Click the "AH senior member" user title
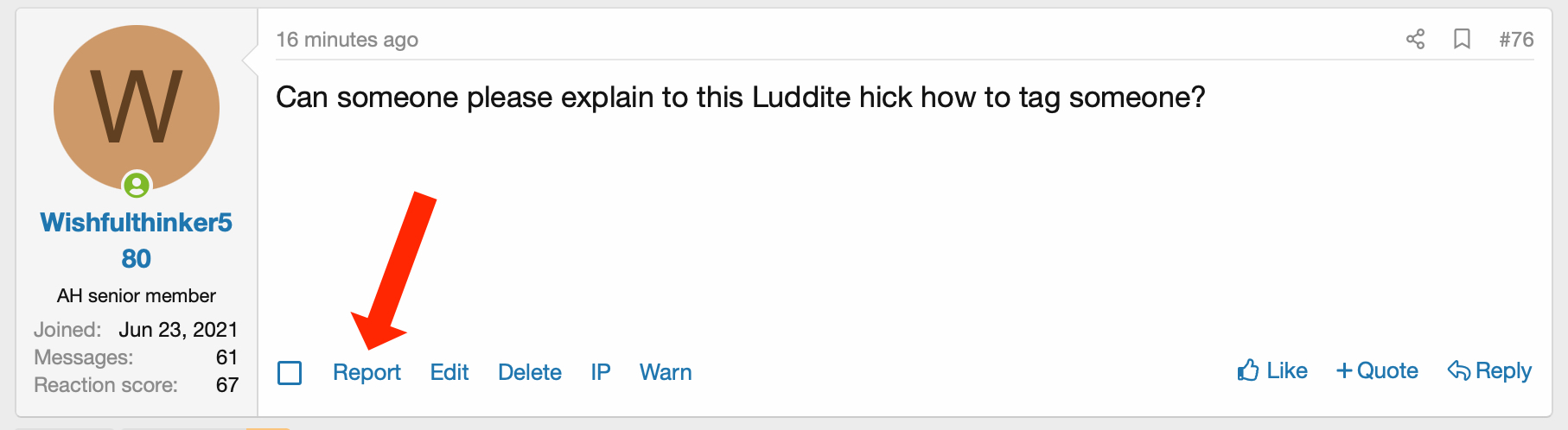This screenshot has height=430, width=1568. pos(137,296)
